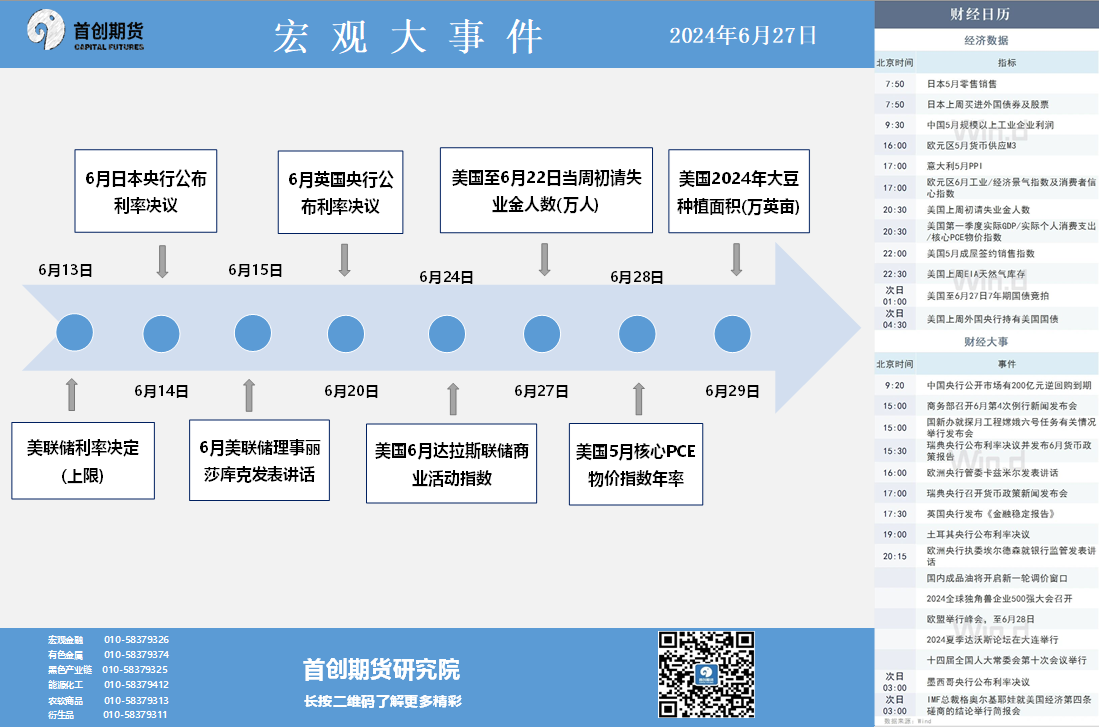Viewport: 1099px width, 727px height.
Task: Click the row 日本5月零售销售
Action: (986, 84)
